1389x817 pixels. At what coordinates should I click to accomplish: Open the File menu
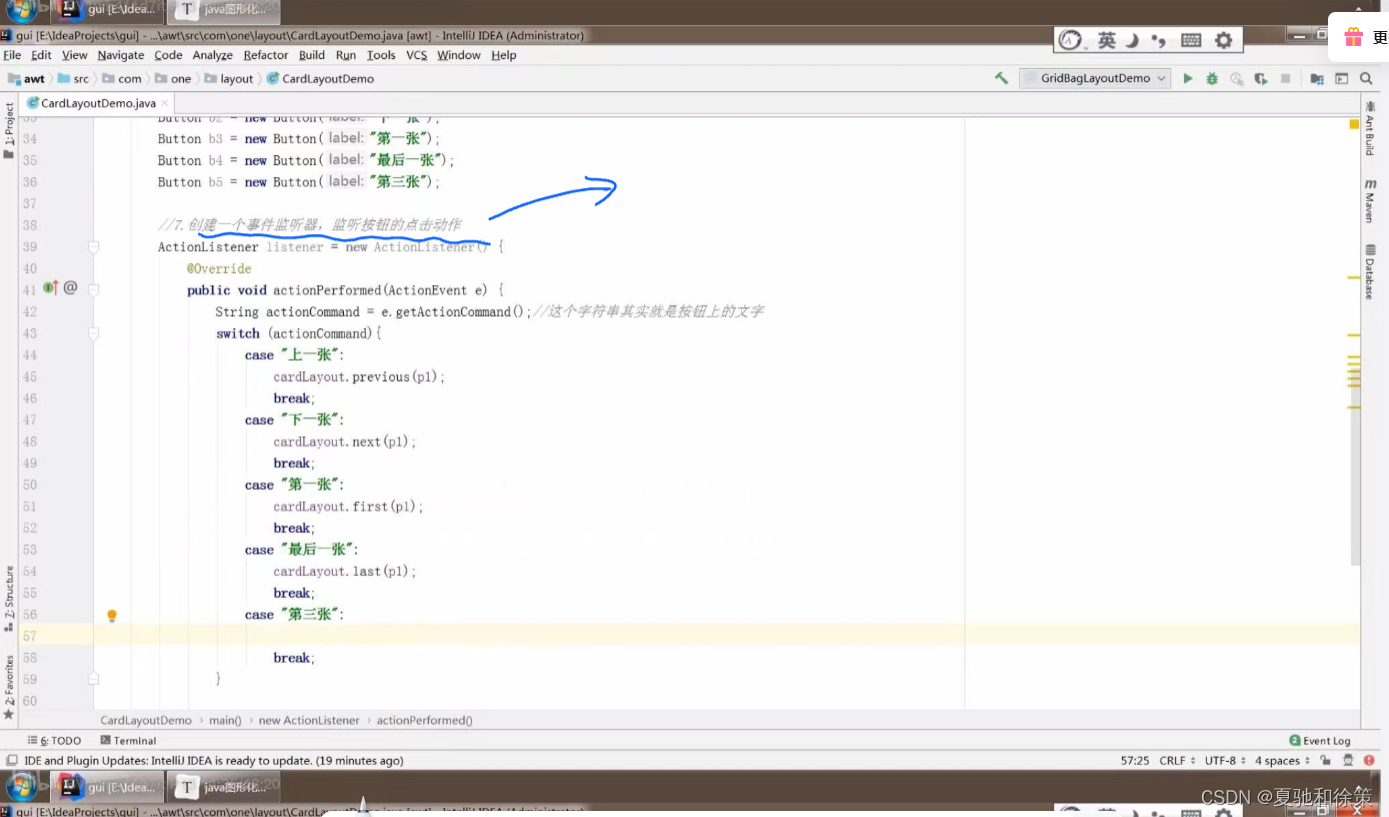pyautogui.click(x=12, y=55)
